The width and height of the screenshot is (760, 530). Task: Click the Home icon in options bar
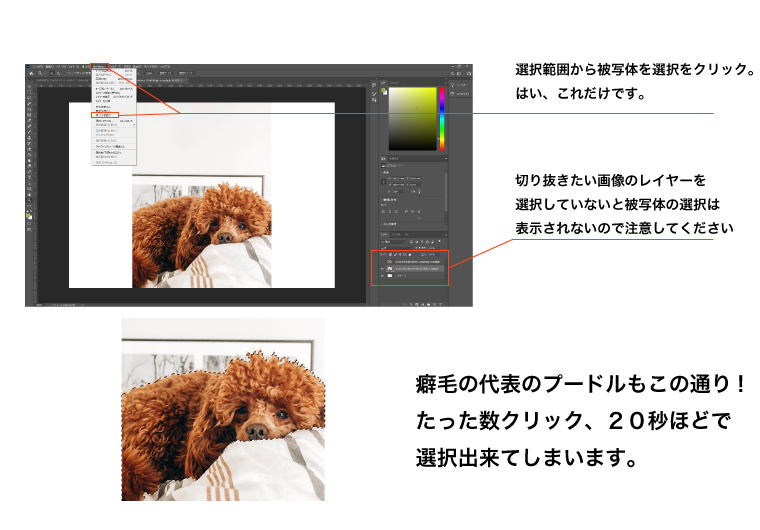pos(32,73)
